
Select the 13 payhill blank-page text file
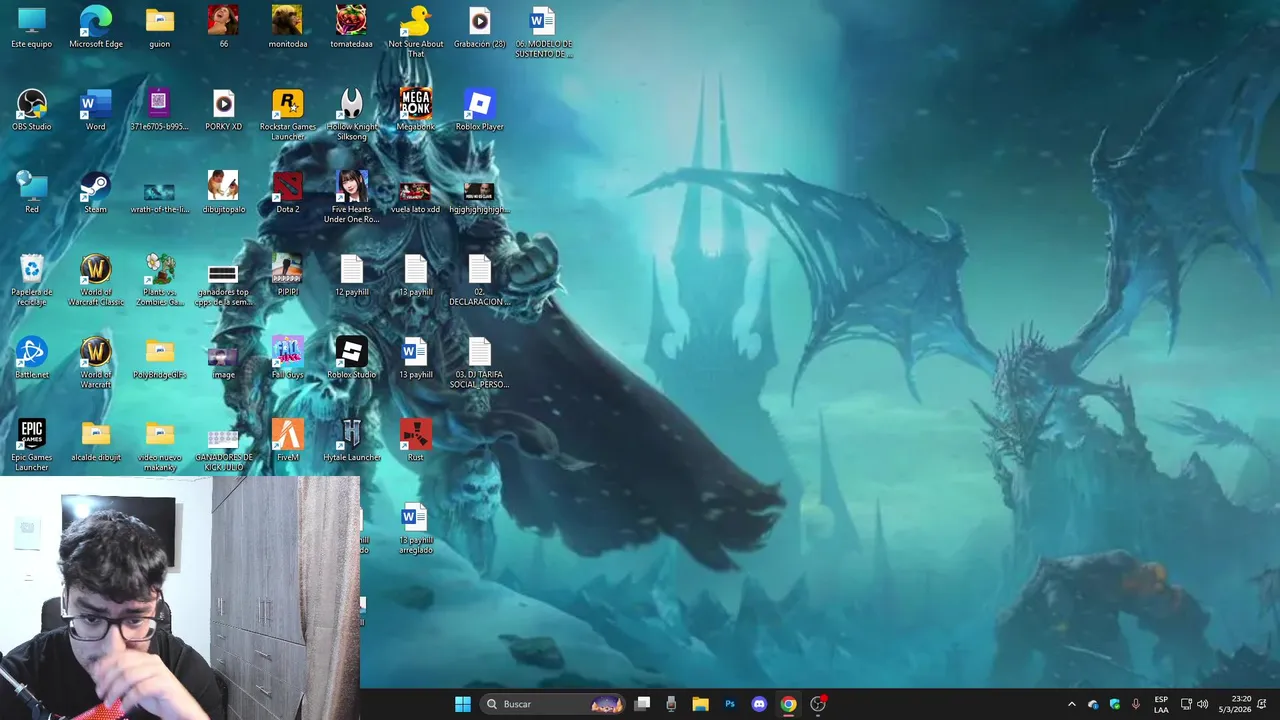pos(415,276)
